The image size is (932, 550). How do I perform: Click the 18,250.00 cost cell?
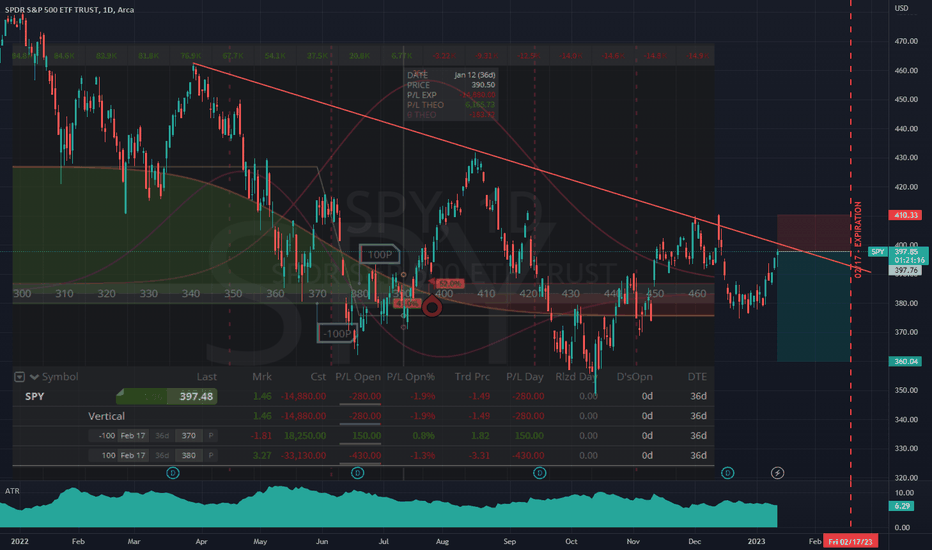point(305,436)
